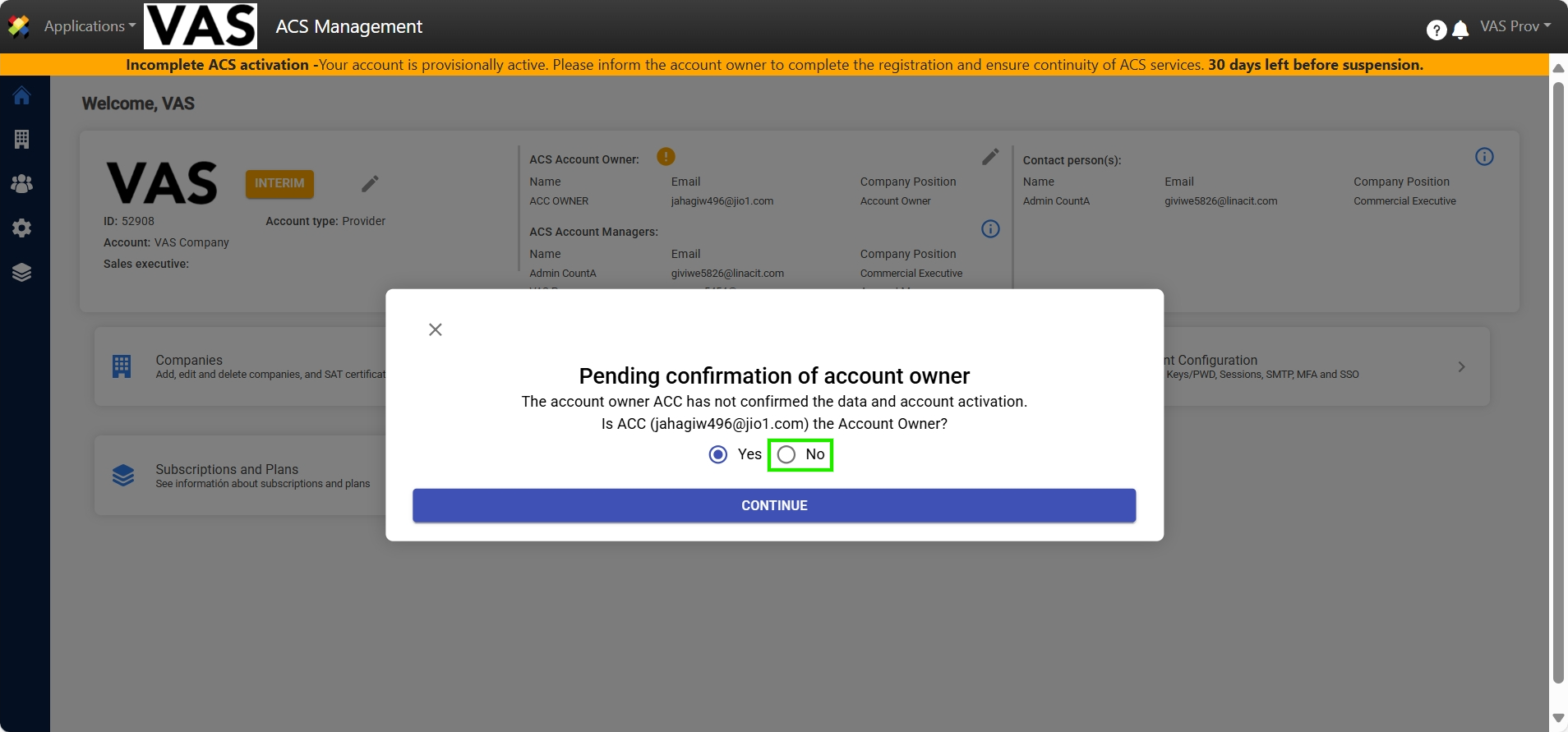Image resolution: width=1568 pixels, height=732 pixels.
Task: Open the Companies building icon in sidebar
Action: click(x=22, y=140)
